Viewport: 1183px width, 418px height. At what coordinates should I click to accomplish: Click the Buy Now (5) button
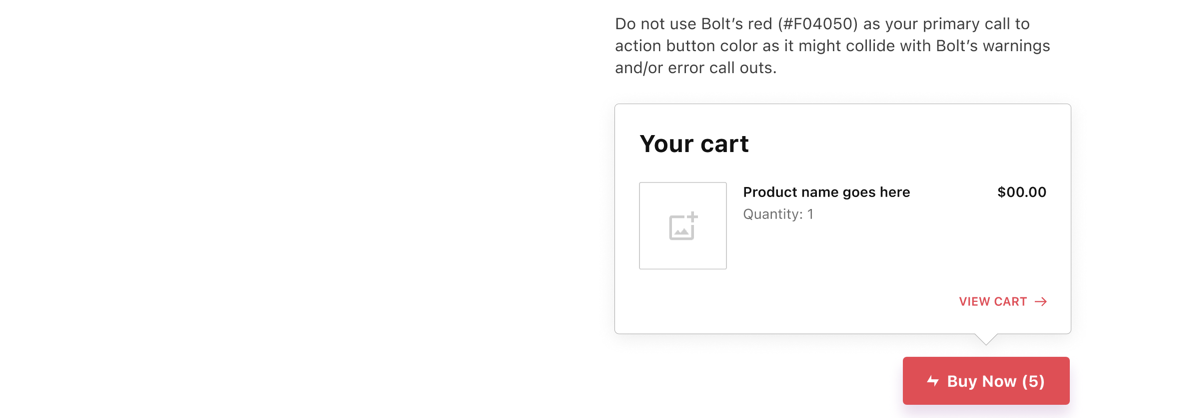click(x=986, y=381)
